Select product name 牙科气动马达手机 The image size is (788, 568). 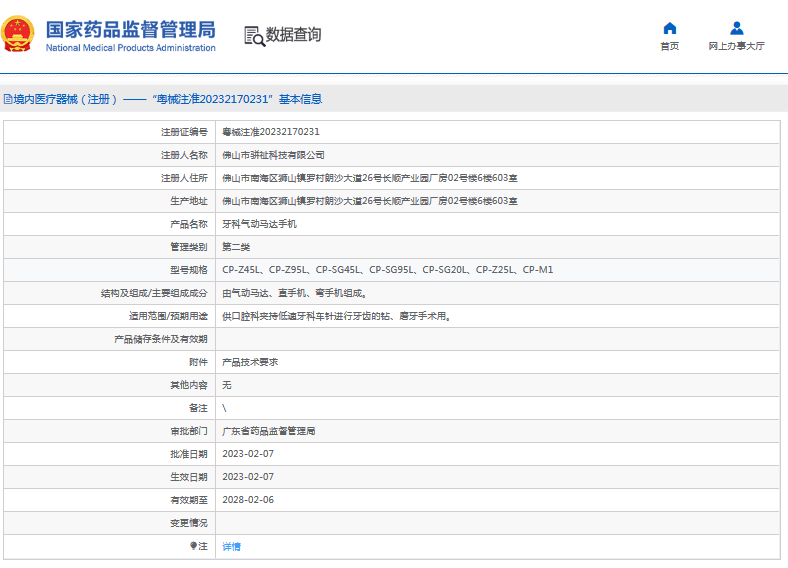(x=259, y=224)
